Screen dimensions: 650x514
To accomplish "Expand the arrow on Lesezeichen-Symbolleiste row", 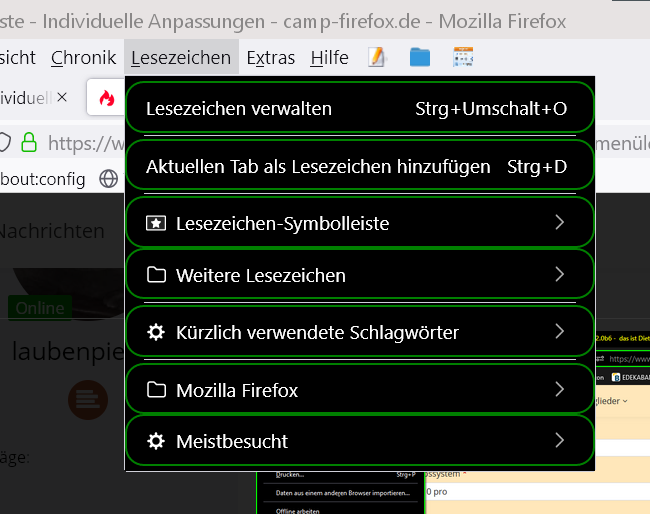I will [x=560, y=223].
